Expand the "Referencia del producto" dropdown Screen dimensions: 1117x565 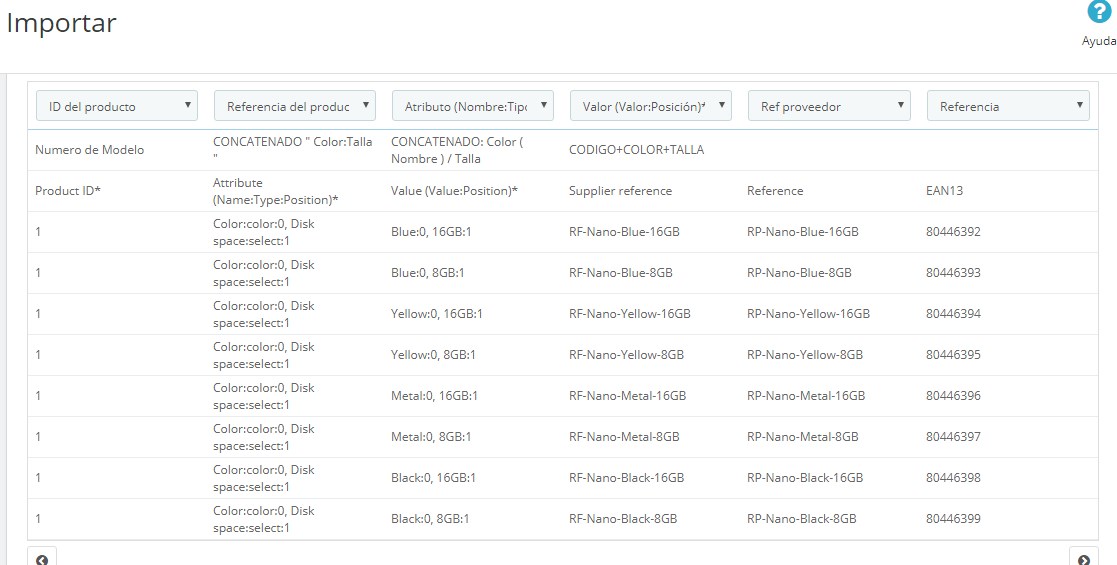click(295, 106)
